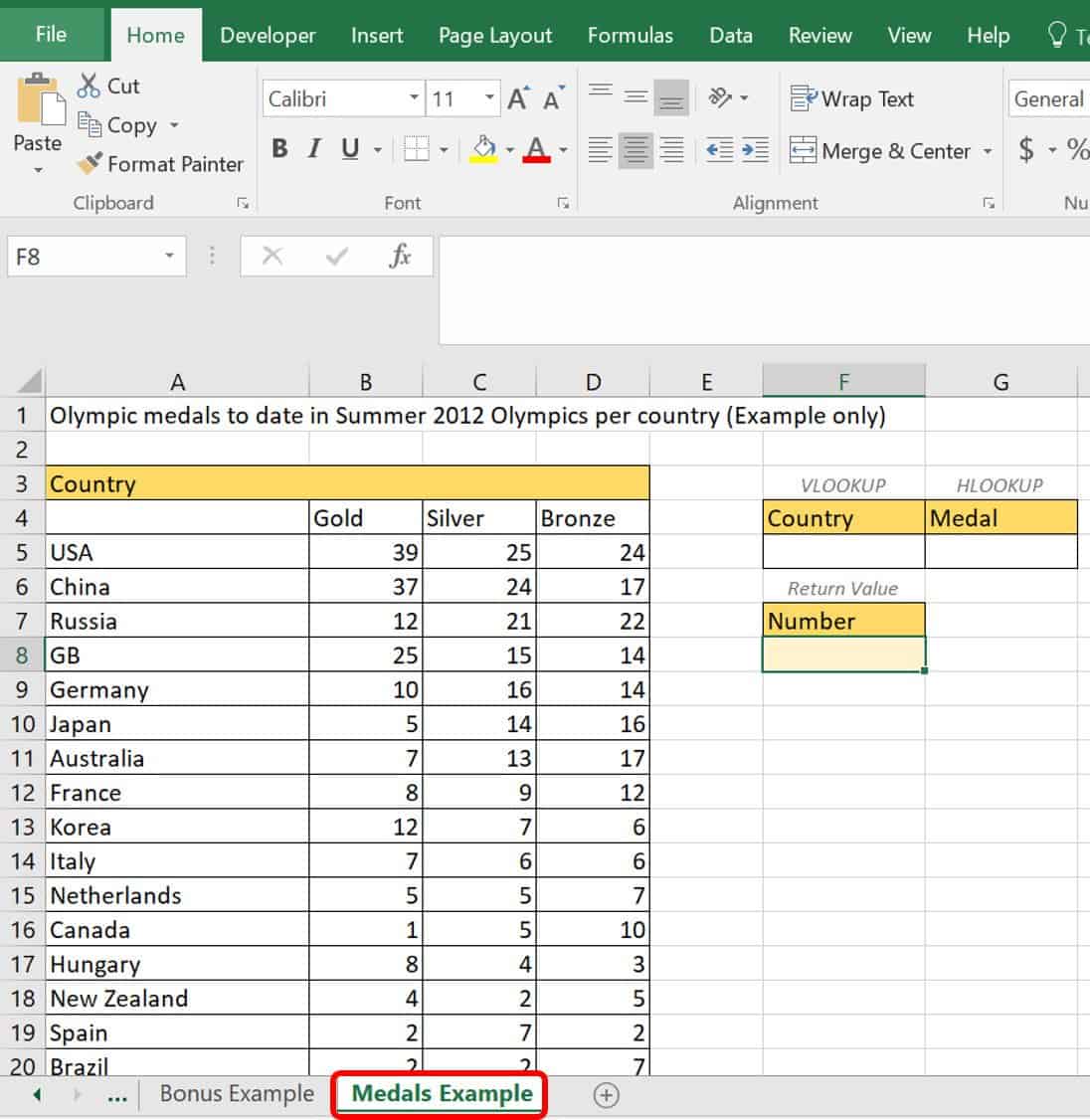Image resolution: width=1090 pixels, height=1120 pixels.
Task: Increase the cell indent
Action: click(x=755, y=150)
